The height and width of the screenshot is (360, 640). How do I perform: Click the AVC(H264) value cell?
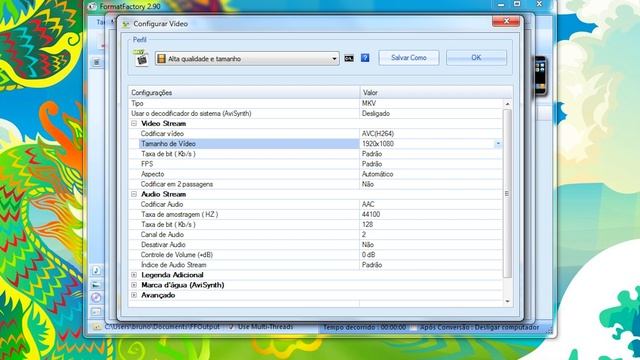431,133
